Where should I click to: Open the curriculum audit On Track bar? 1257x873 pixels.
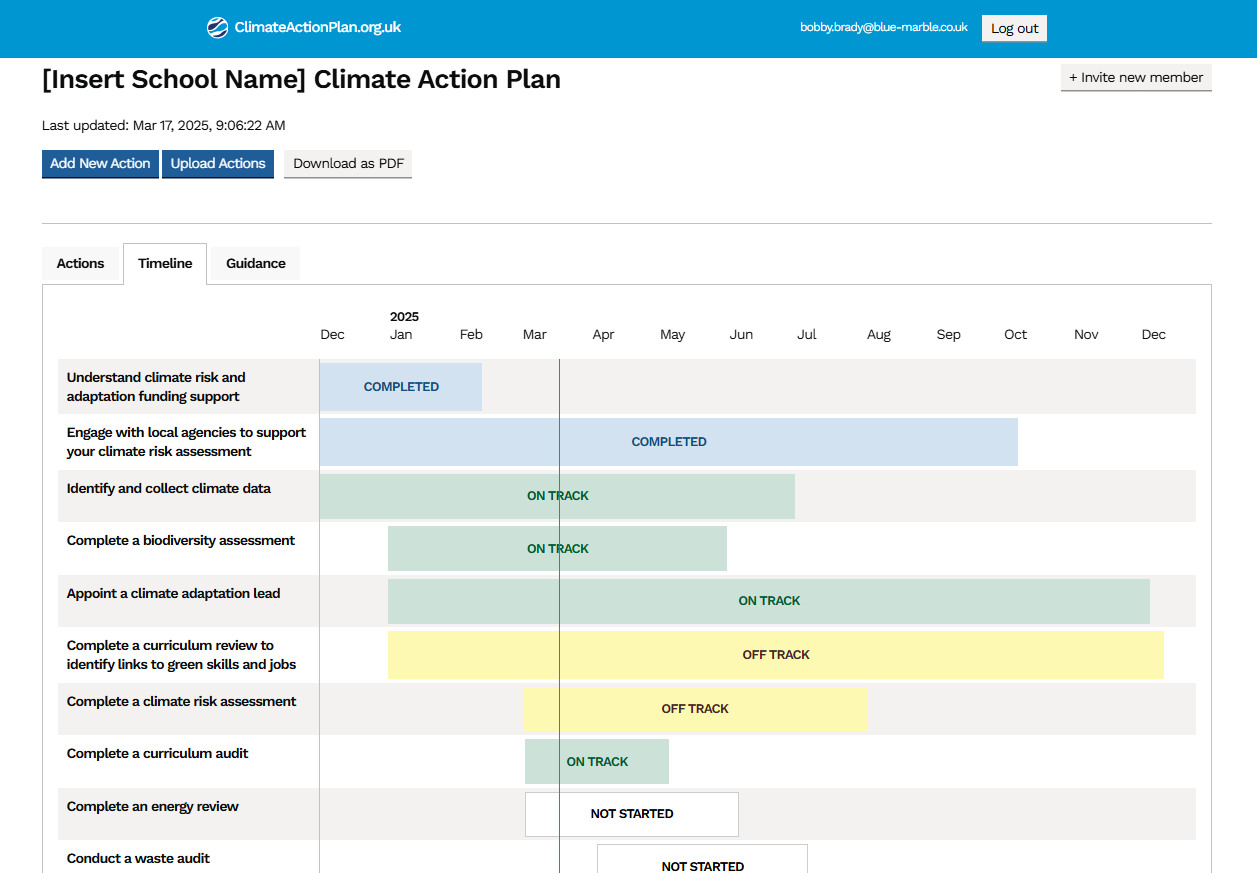(x=597, y=762)
